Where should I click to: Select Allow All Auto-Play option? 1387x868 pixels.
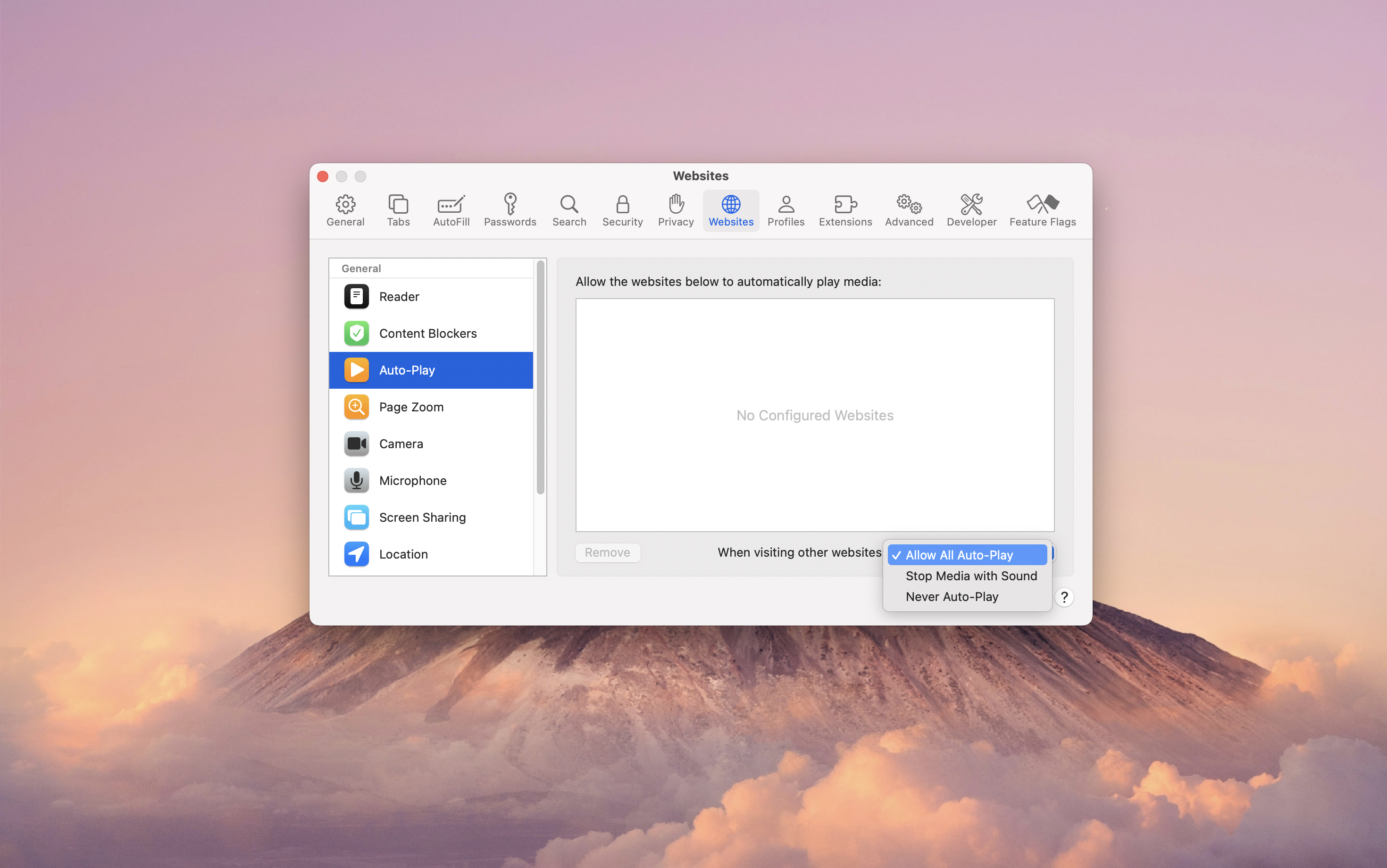(959, 555)
